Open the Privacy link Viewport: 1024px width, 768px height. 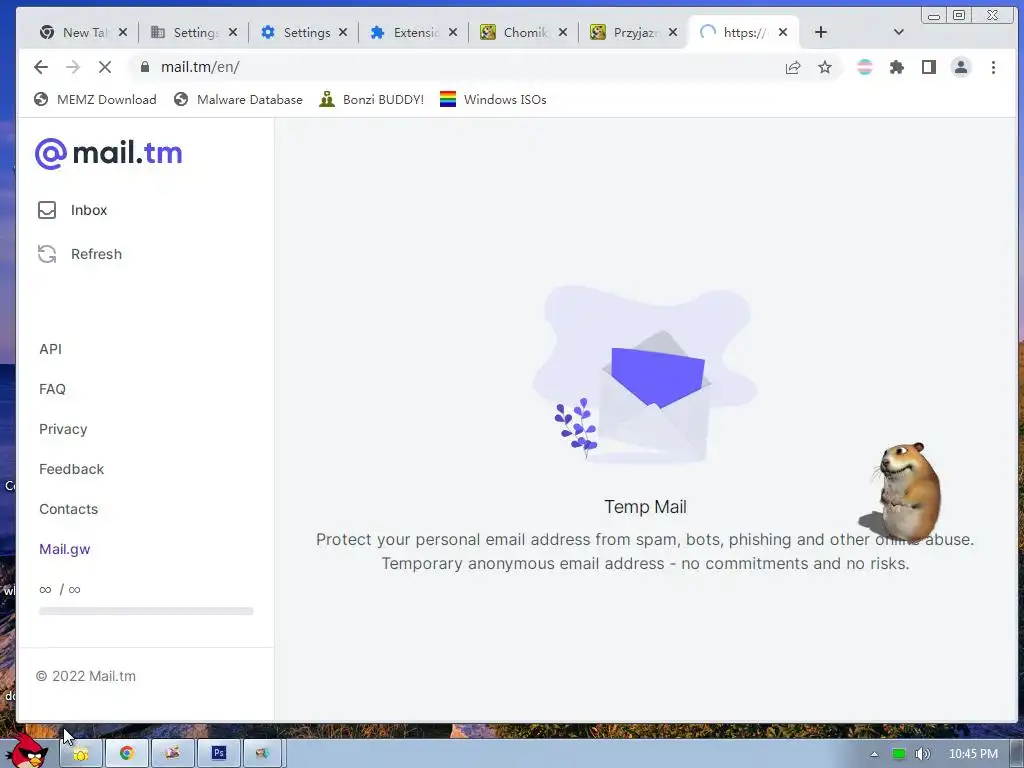coord(63,429)
